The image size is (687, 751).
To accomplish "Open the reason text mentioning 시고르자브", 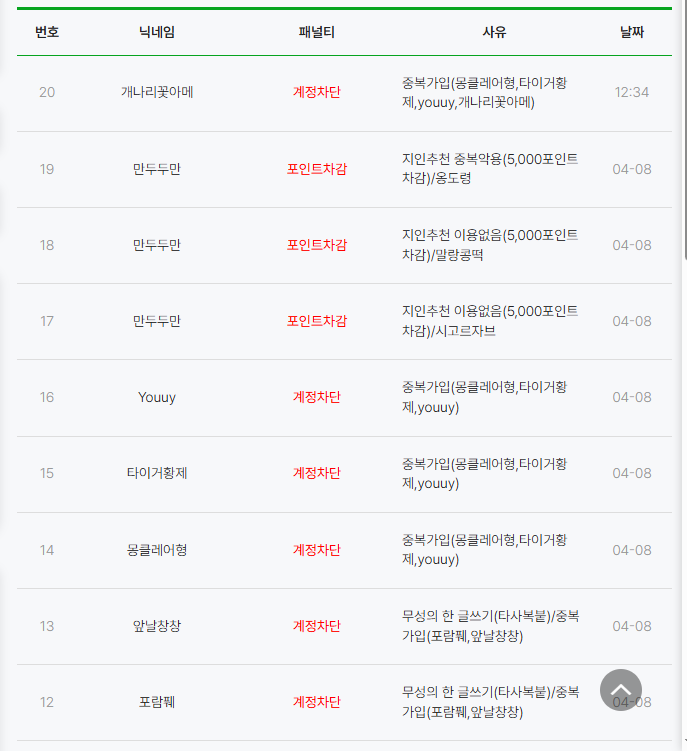I will 490,321.
